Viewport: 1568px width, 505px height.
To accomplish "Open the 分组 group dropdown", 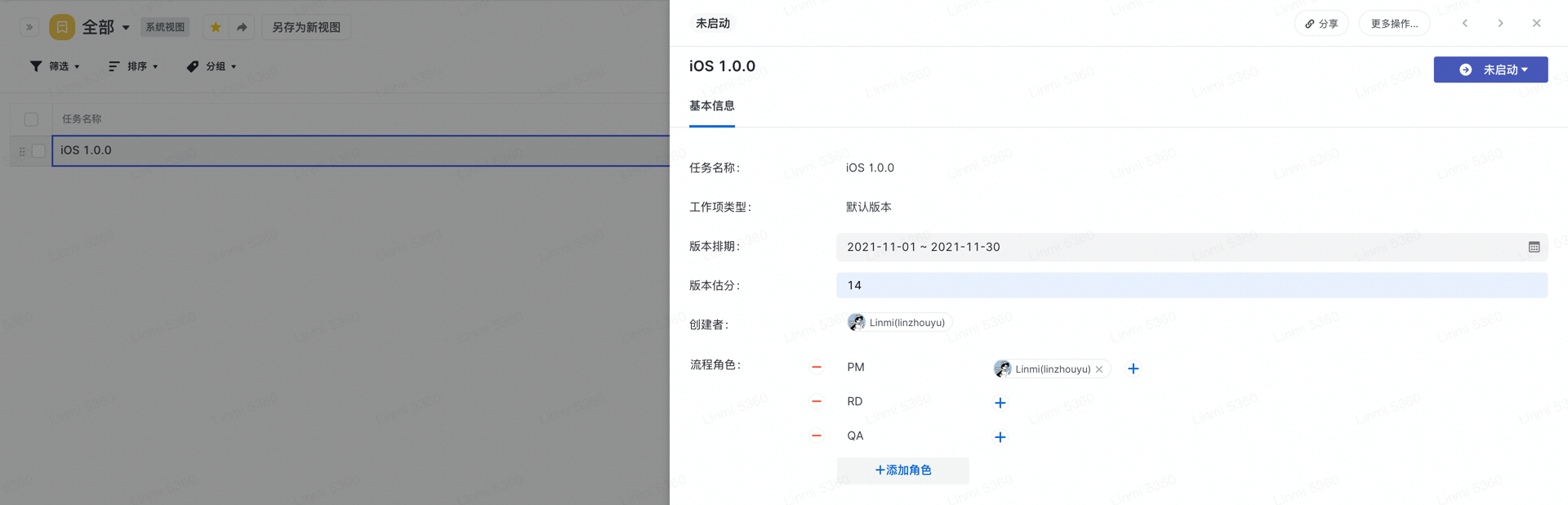I will (212, 66).
